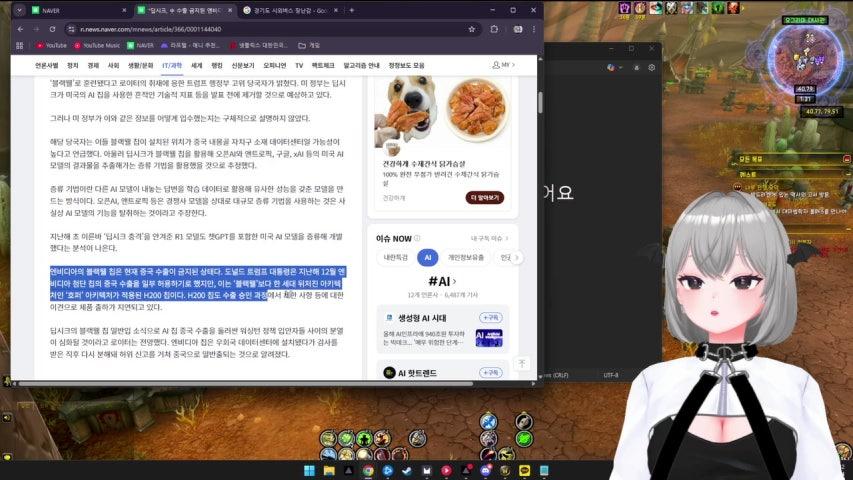
Task: Open Discord from the taskbar
Action: pyautogui.click(x=485, y=470)
